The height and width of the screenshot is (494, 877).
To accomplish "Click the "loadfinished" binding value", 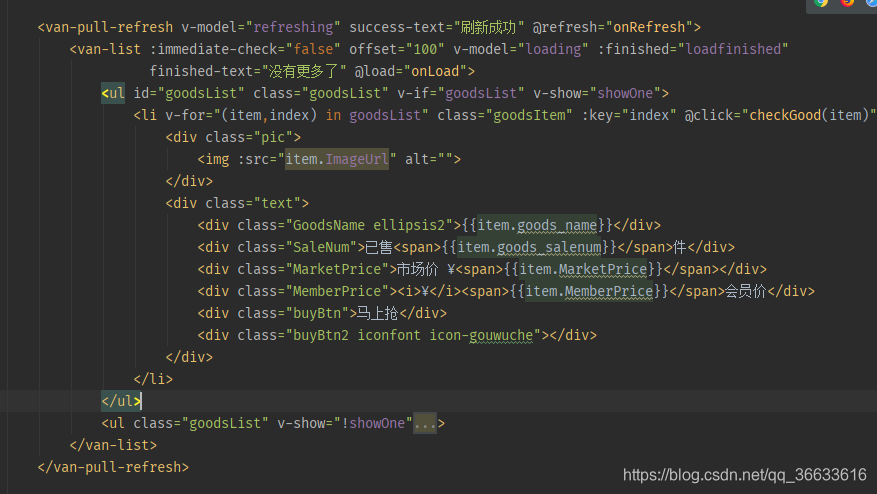I will click(x=733, y=49).
